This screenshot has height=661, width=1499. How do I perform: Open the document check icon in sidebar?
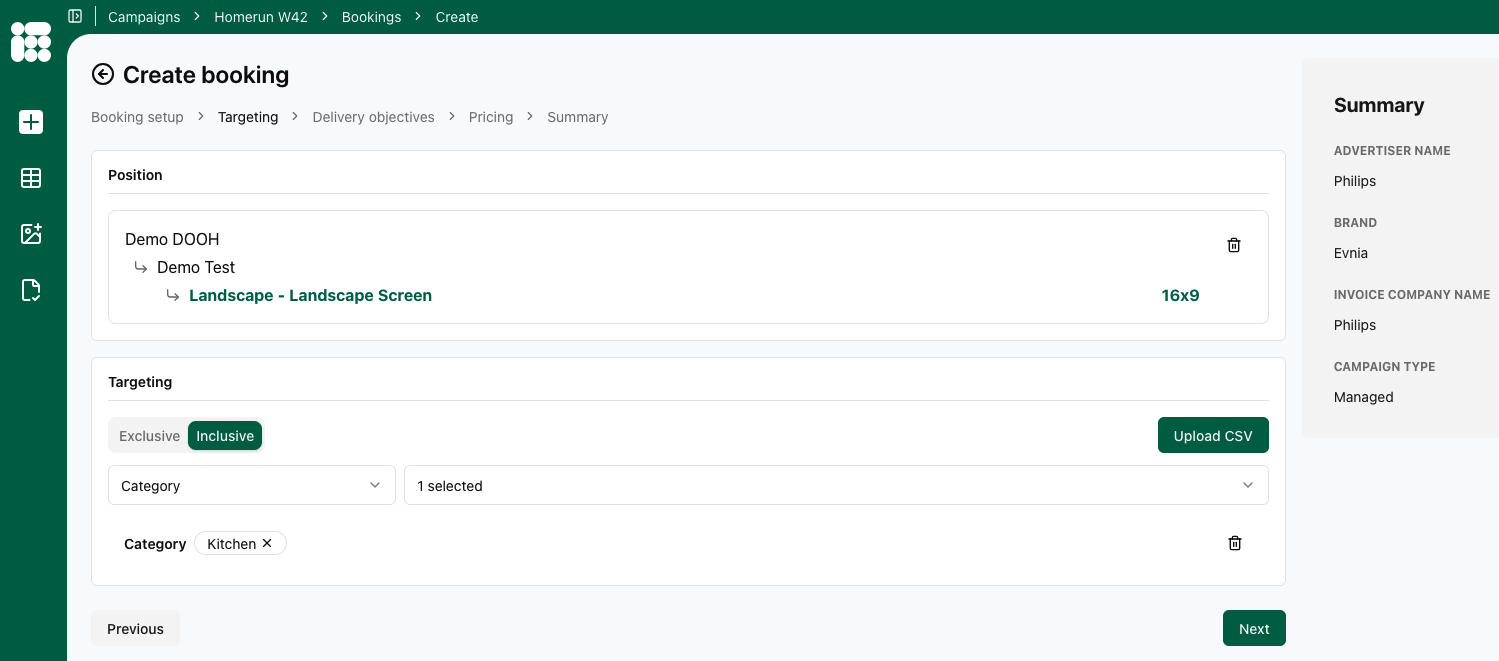click(31, 290)
